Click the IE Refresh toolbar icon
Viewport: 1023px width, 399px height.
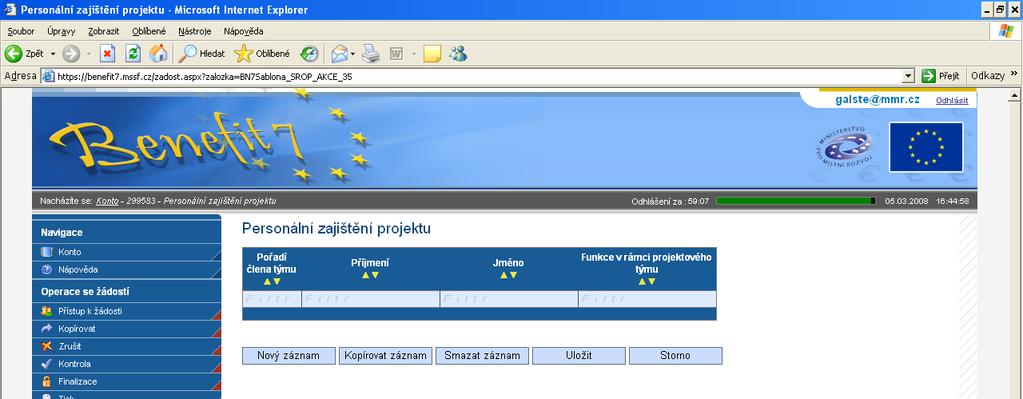[133, 53]
